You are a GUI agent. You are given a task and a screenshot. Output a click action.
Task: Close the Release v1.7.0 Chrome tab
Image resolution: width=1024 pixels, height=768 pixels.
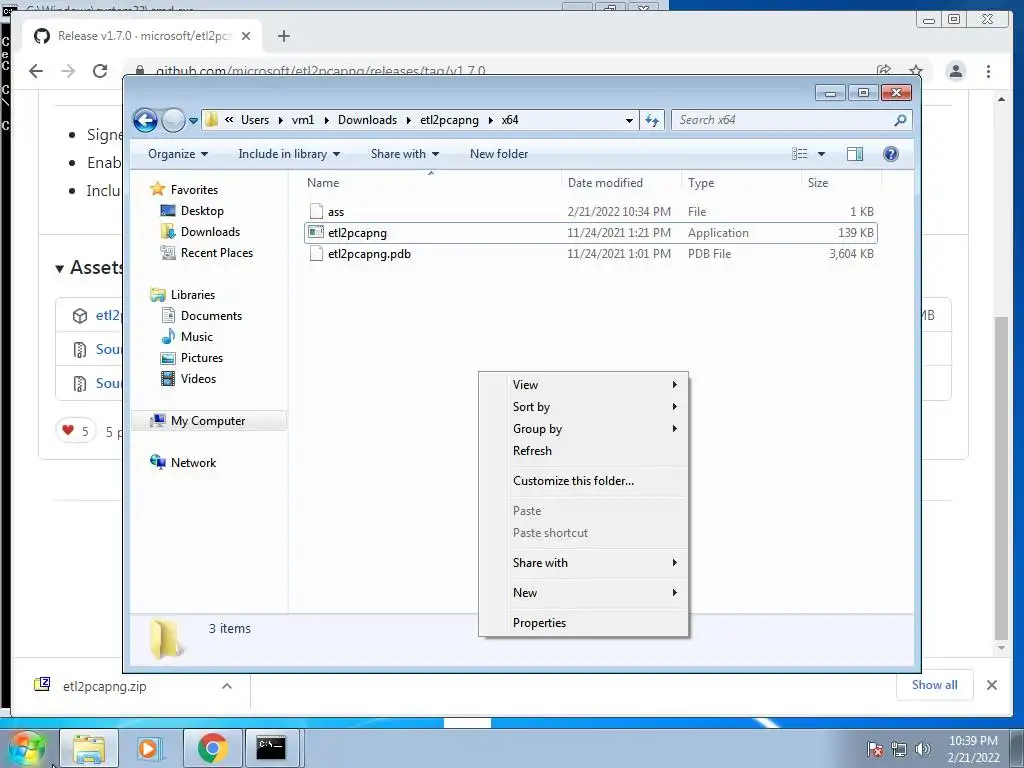(246, 36)
